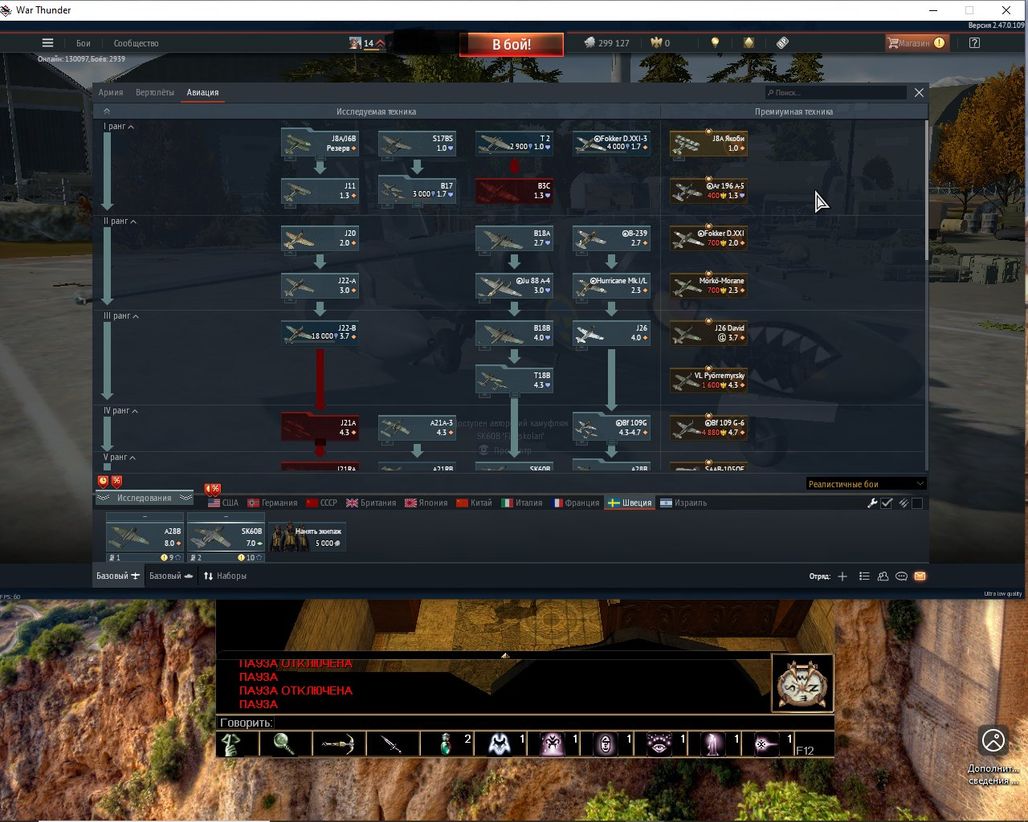
Task: Click the search field in research panel
Action: [x=836, y=92]
